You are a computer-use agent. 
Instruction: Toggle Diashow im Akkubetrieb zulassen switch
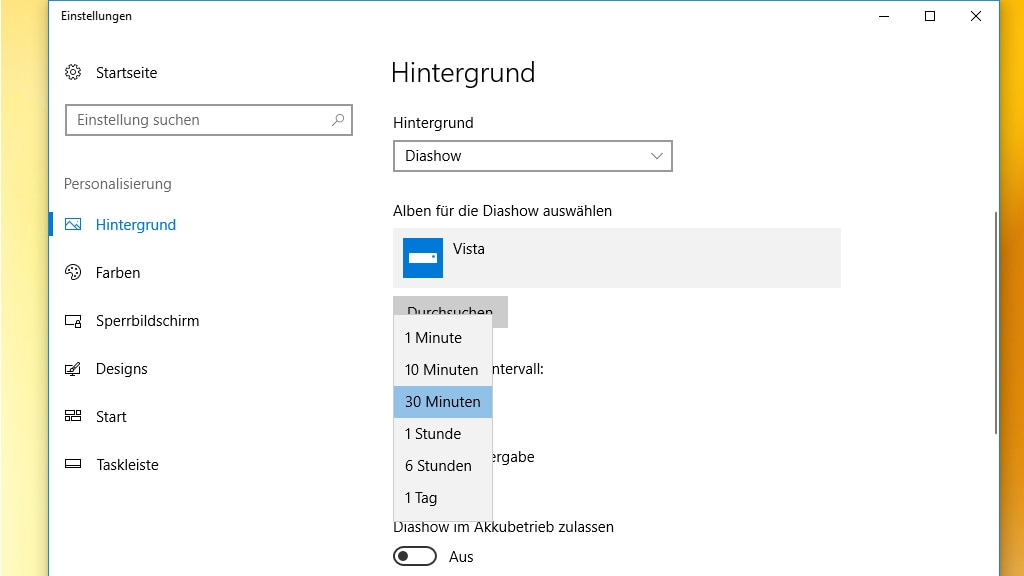[x=415, y=556]
